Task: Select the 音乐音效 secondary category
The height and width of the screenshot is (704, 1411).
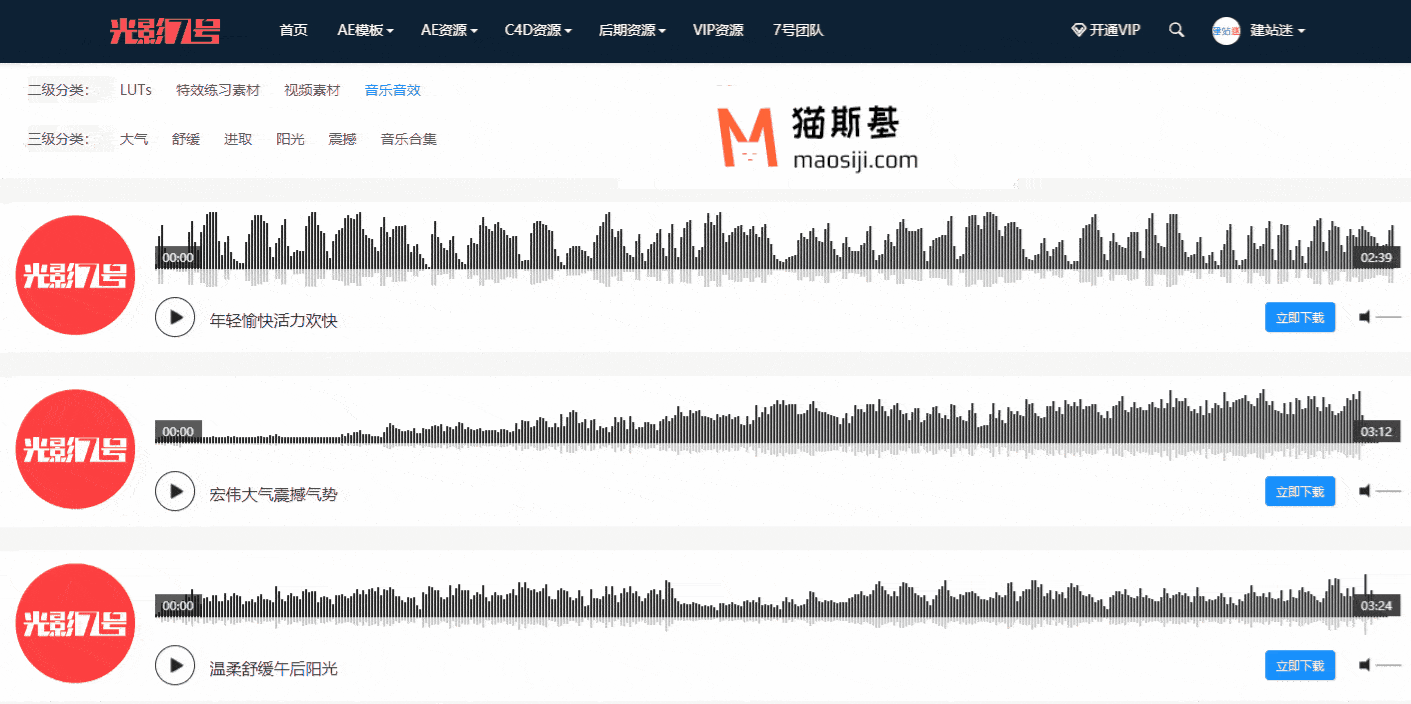Action: click(x=392, y=90)
